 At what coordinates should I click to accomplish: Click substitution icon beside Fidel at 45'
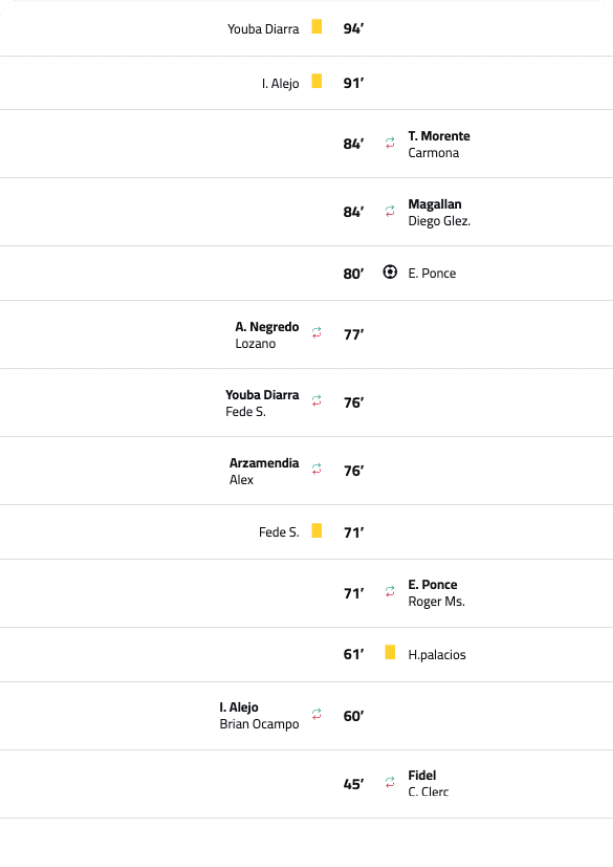[x=390, y=784]
